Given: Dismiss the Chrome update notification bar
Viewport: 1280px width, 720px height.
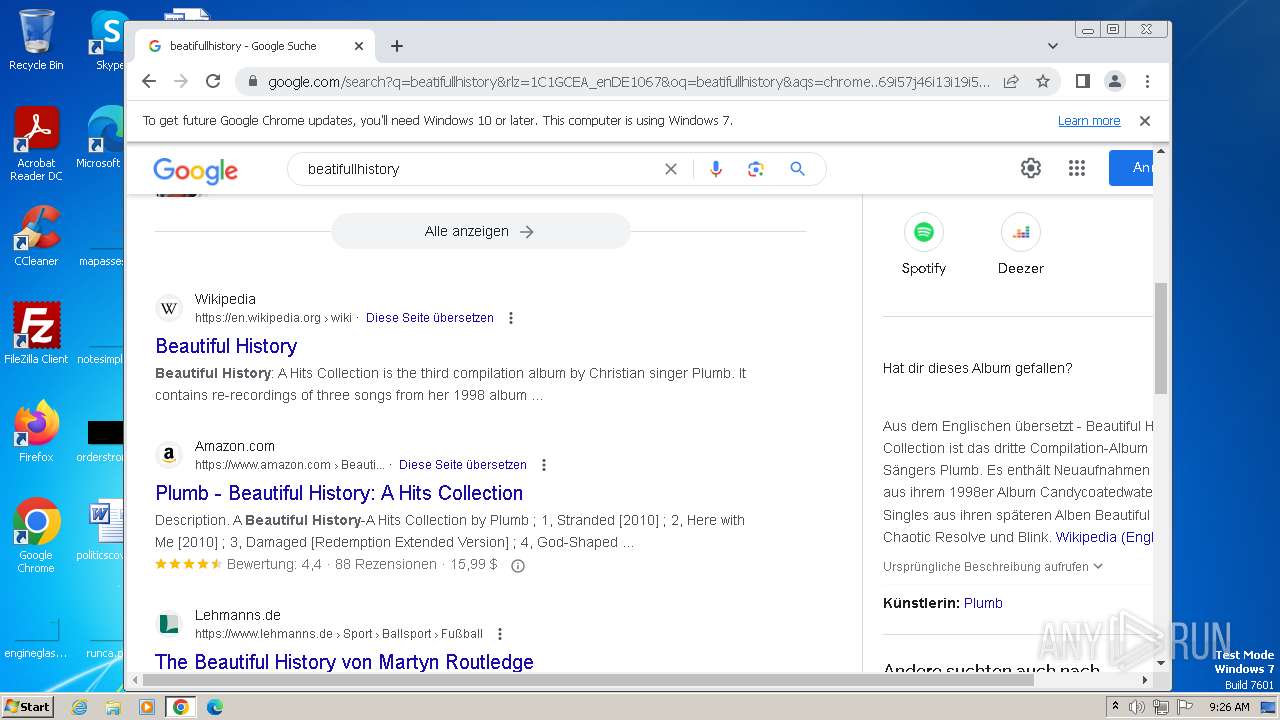Looking at the screenshot, I should tap(1145, 121).
